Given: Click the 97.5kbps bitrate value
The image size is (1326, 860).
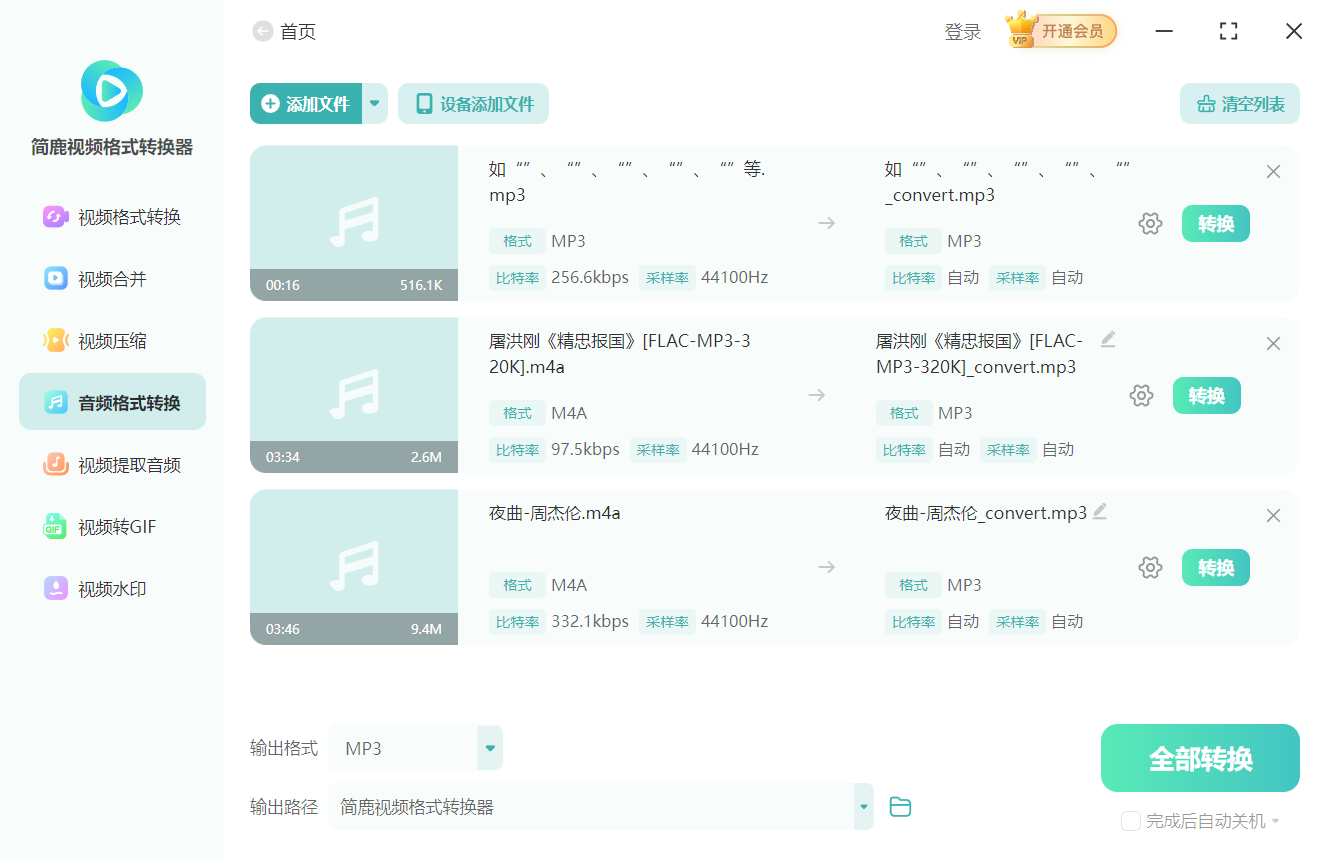Looking at the screenshot, I should point(585,450).
